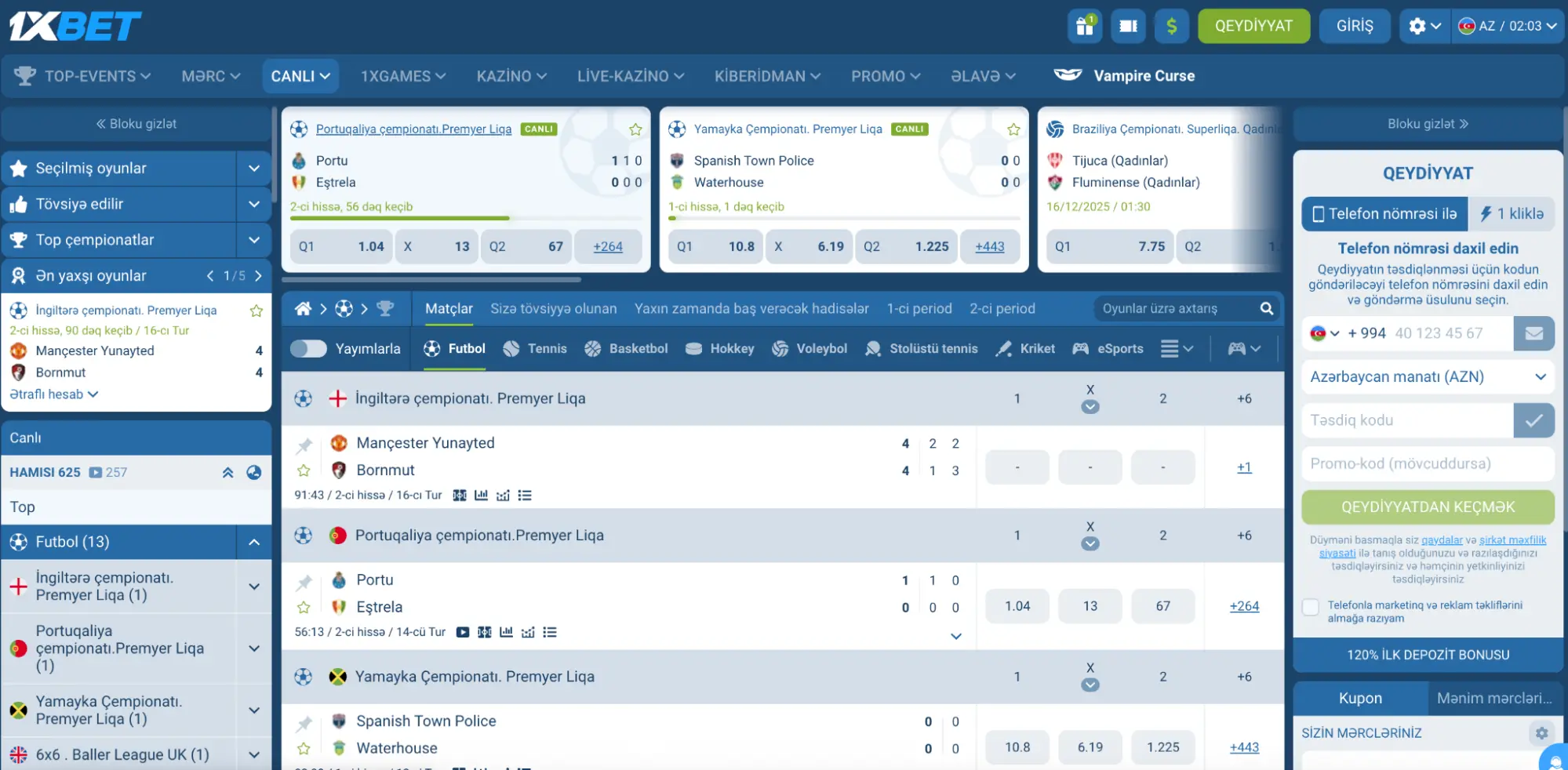Viewport: 1568px width, 770px height.
Task: Pin the Mançester Yunayted match
Action: point(304,445)
